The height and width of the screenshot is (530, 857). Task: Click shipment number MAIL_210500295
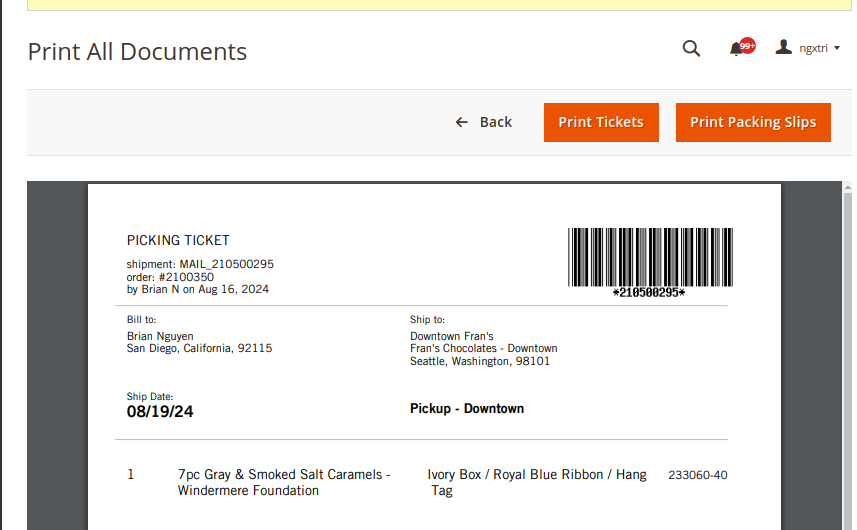point(226,264)
